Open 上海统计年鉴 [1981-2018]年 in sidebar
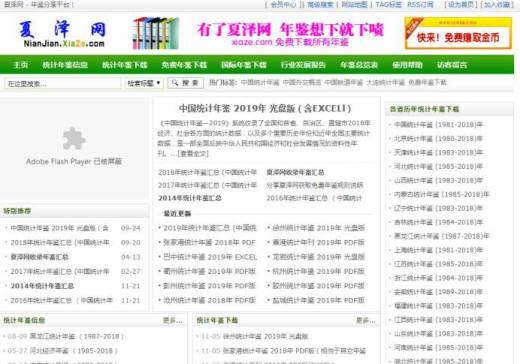 438,250
